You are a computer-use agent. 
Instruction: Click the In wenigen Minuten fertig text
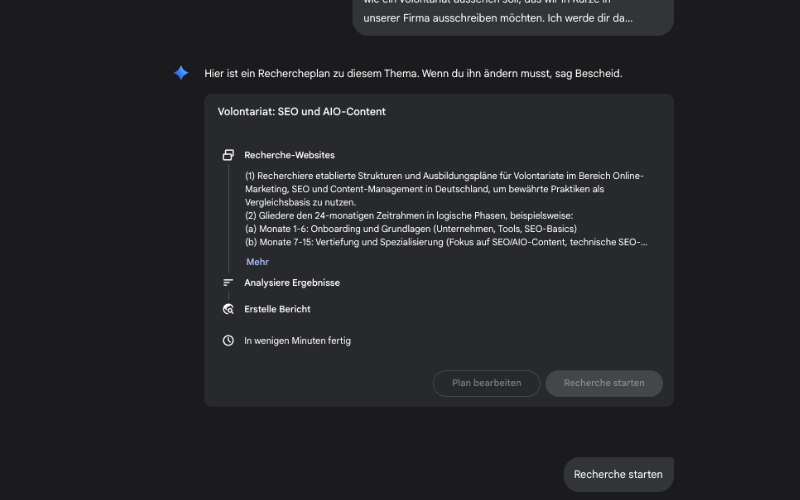tap(297, 341)
